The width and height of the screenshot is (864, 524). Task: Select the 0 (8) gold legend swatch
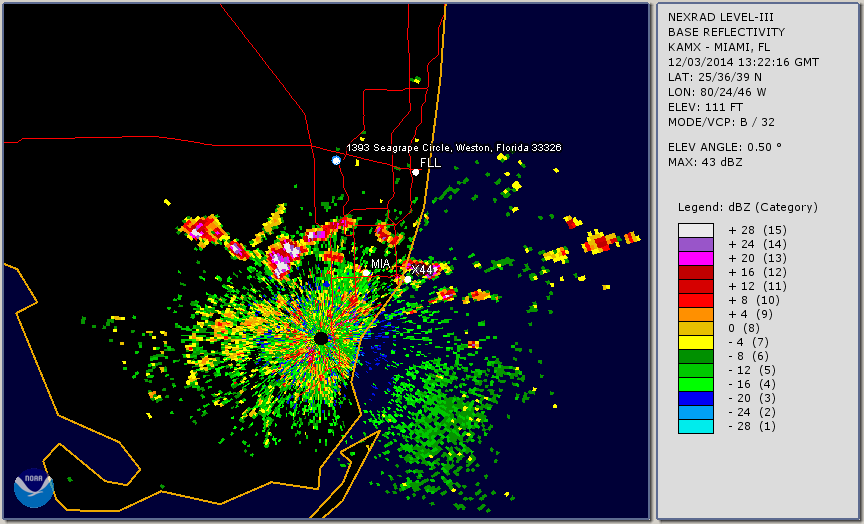pyautogui.click(x=696, y=329)
